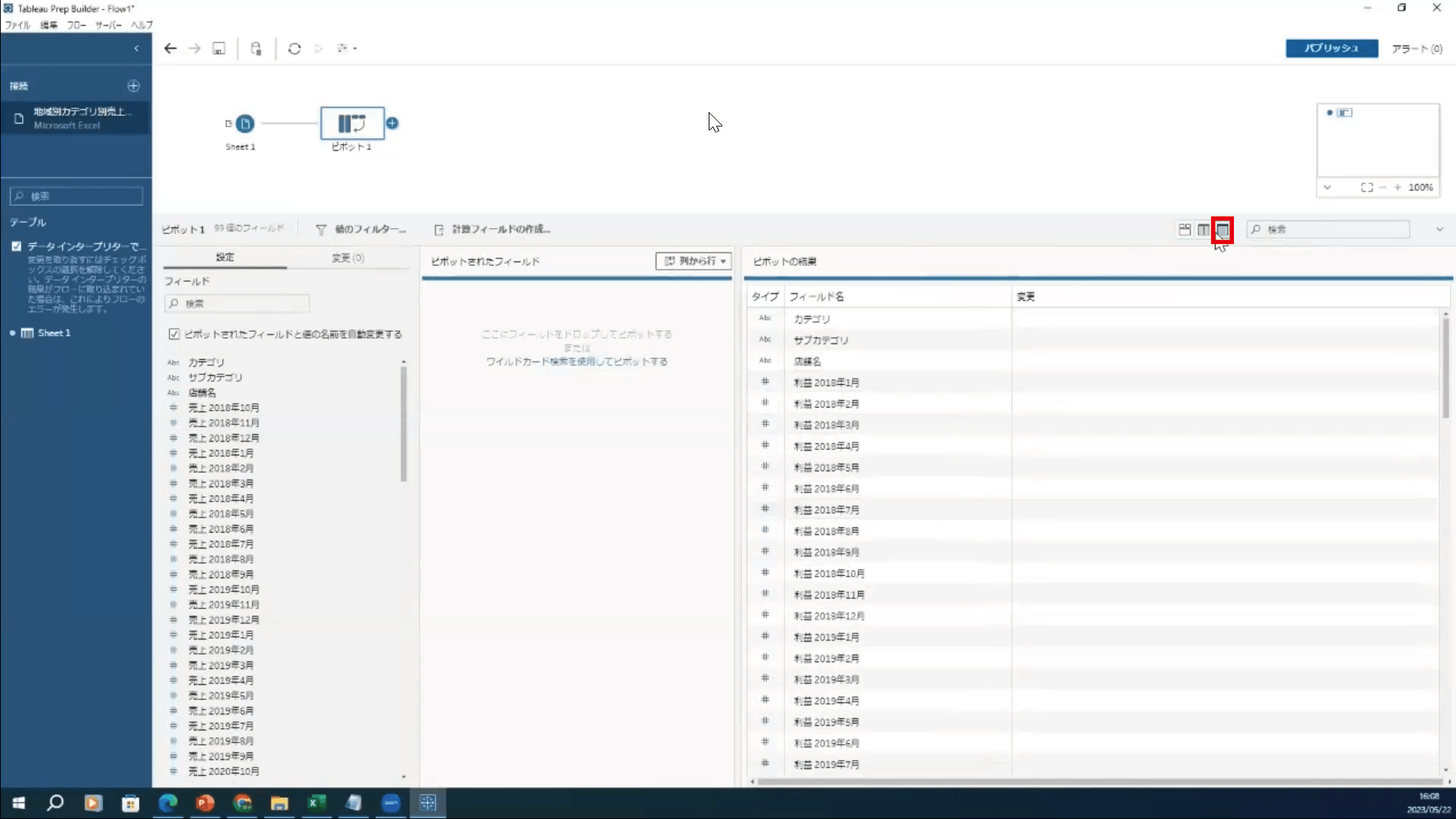This screenshot has width=1456, height=819.
Task: Click the data sampling cylinder icon
Action: pyautogui.click(x=256, y=48)
